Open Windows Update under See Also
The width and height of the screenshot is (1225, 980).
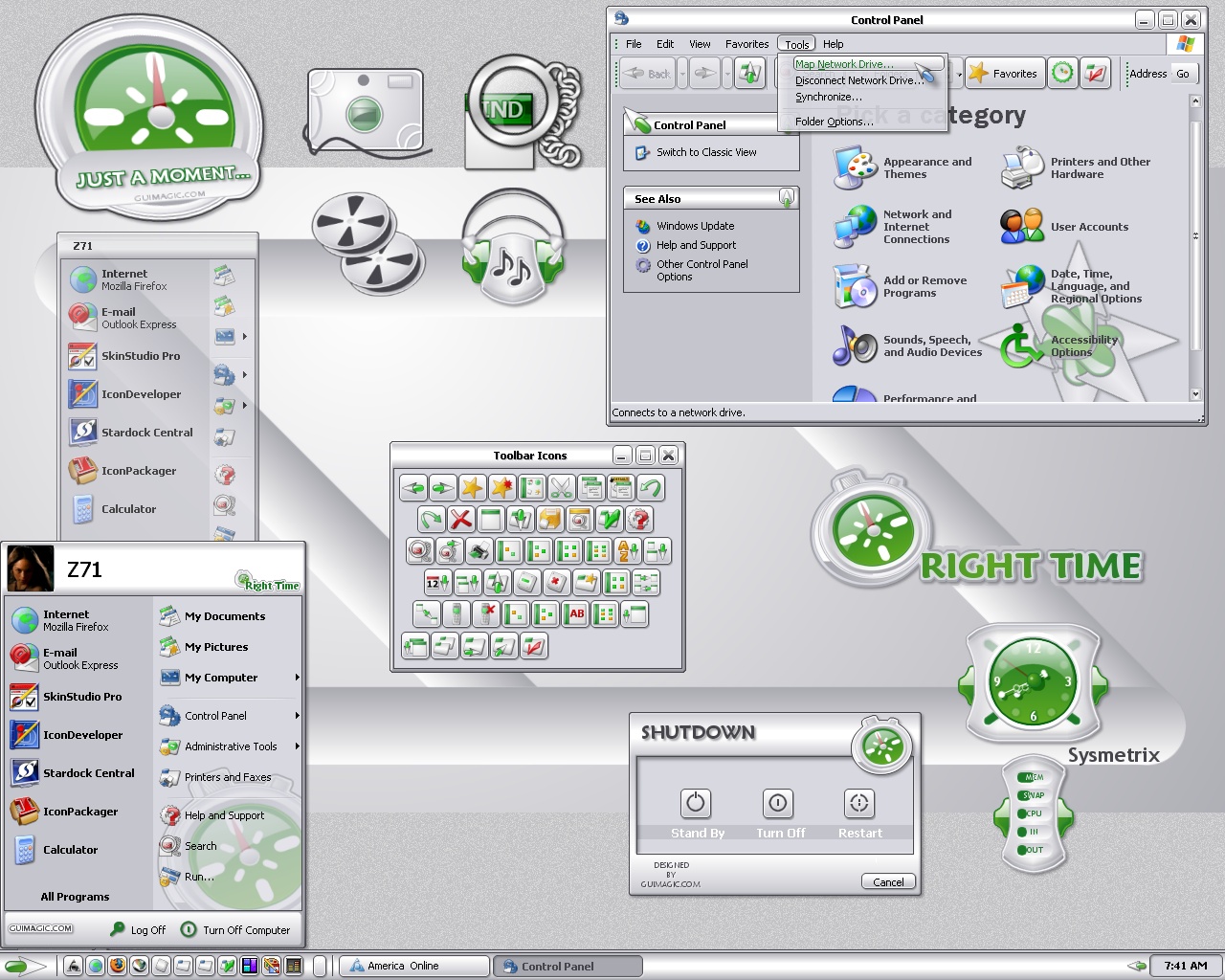(696, 226)
